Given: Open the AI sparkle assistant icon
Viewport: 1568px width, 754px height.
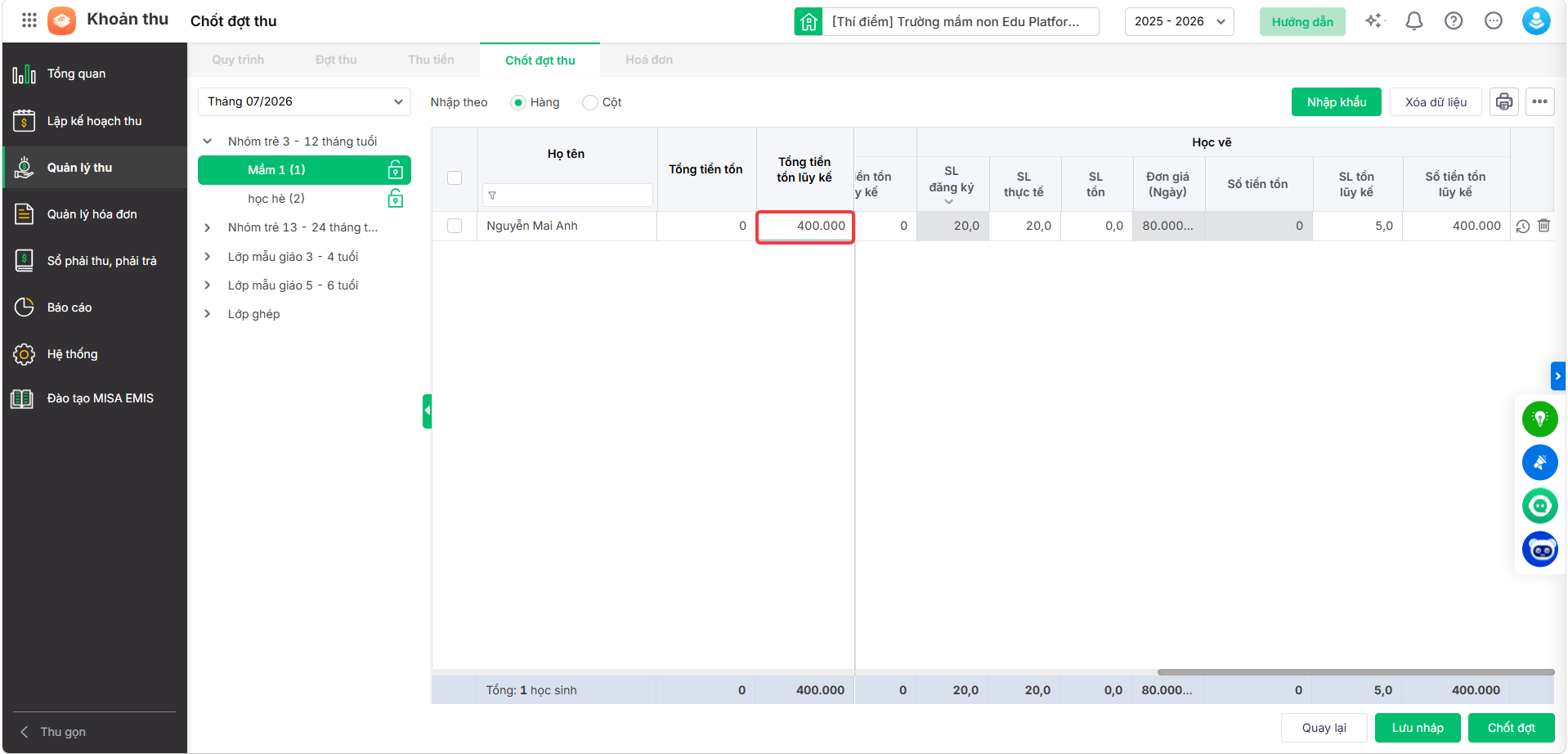Looking at the screenshot, I should [1374, 21].
